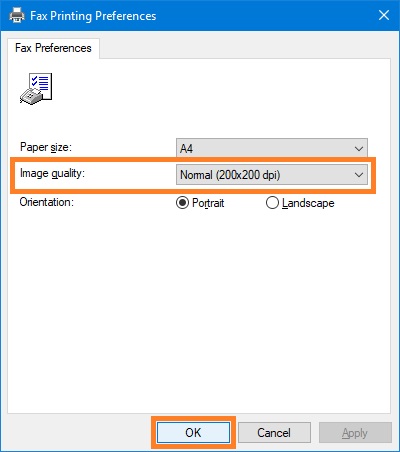Viewport: 400px width, 452px height.
Task: Click the chevron arrow beside Normal (200x200 dpi)
Action: point(359,175)
